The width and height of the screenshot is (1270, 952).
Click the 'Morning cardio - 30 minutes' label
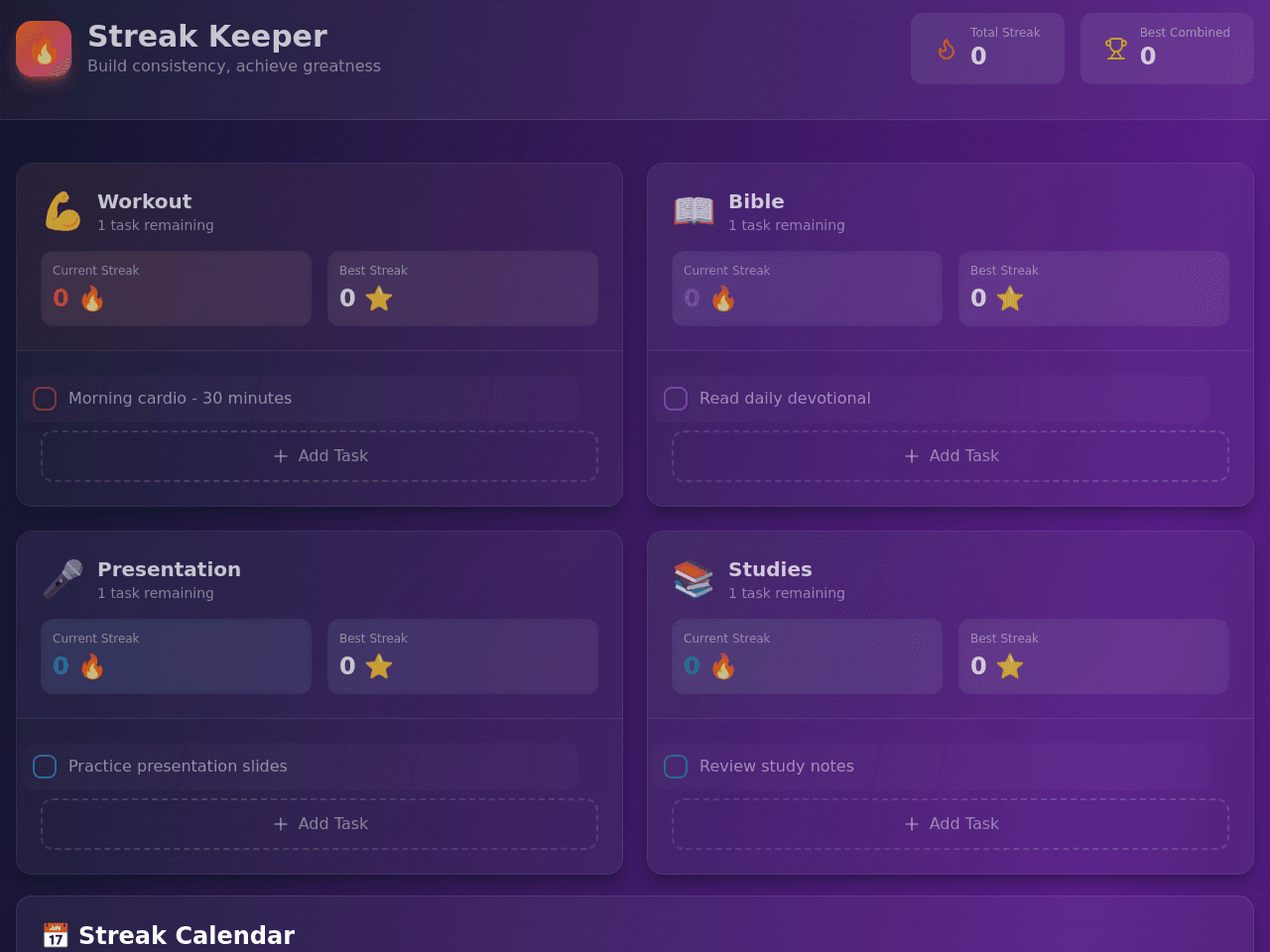[181, 399]
